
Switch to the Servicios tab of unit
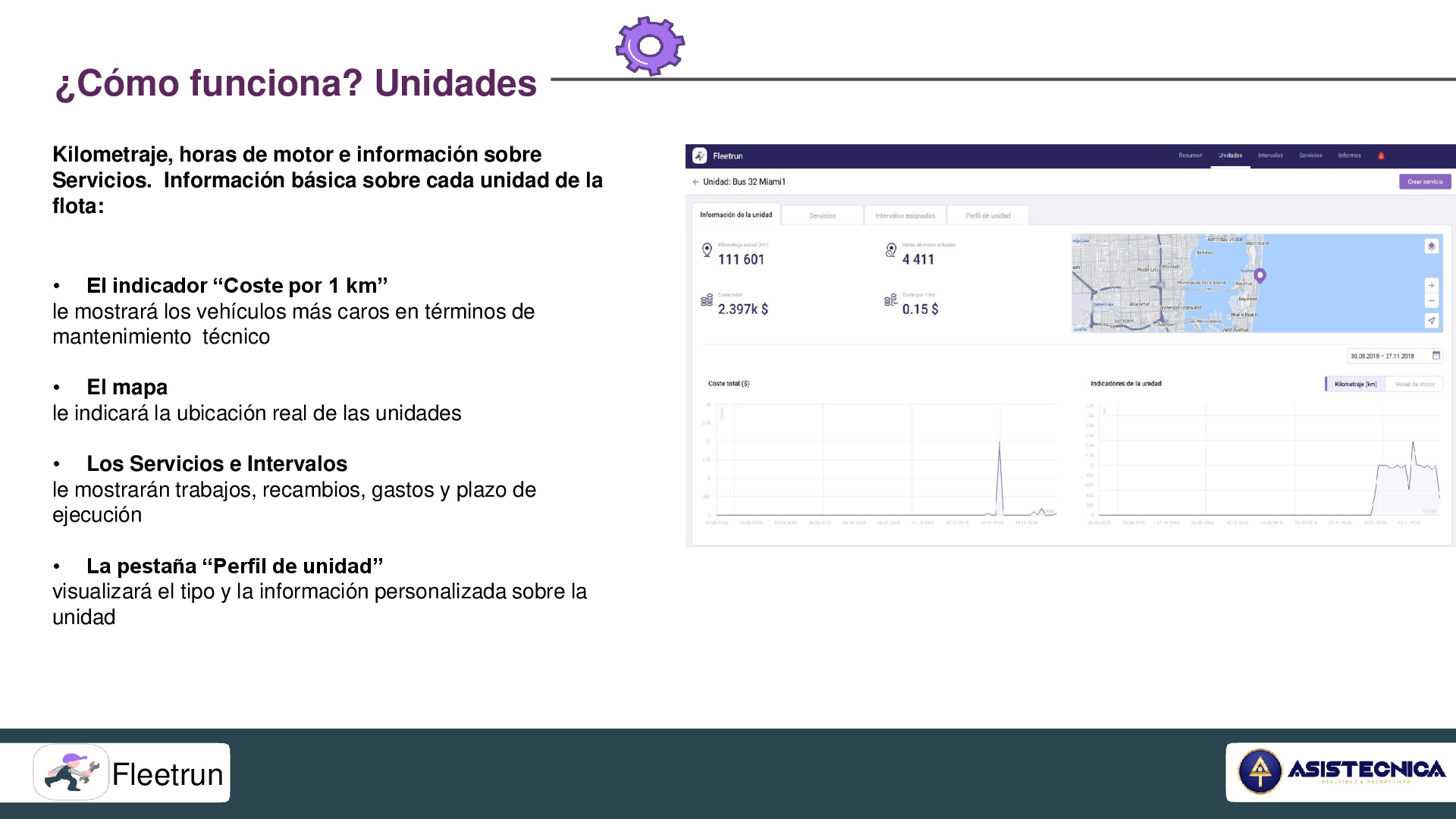[822, 216]
